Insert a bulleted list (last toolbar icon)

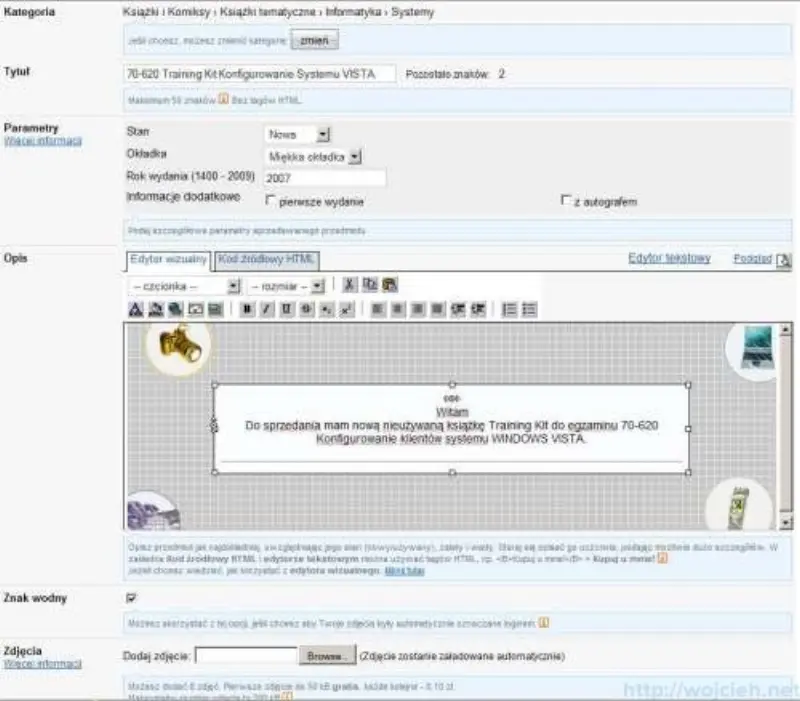point(529,310)
